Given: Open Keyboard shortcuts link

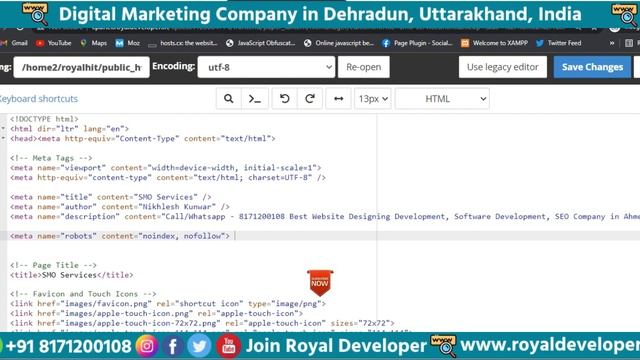Looking at the screenshot, I should pos(38,99).
